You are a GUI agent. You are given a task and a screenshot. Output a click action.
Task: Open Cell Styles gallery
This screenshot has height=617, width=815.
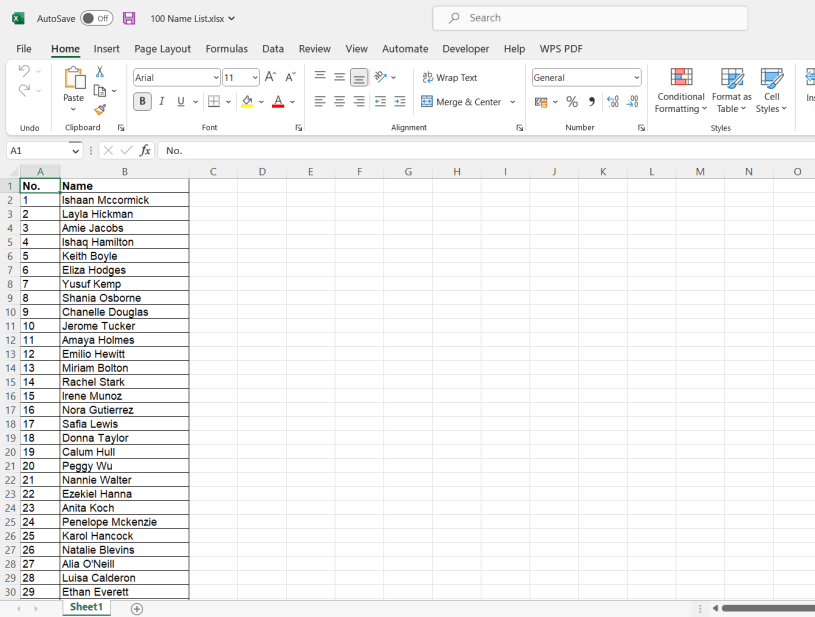(x=771, y=90)
